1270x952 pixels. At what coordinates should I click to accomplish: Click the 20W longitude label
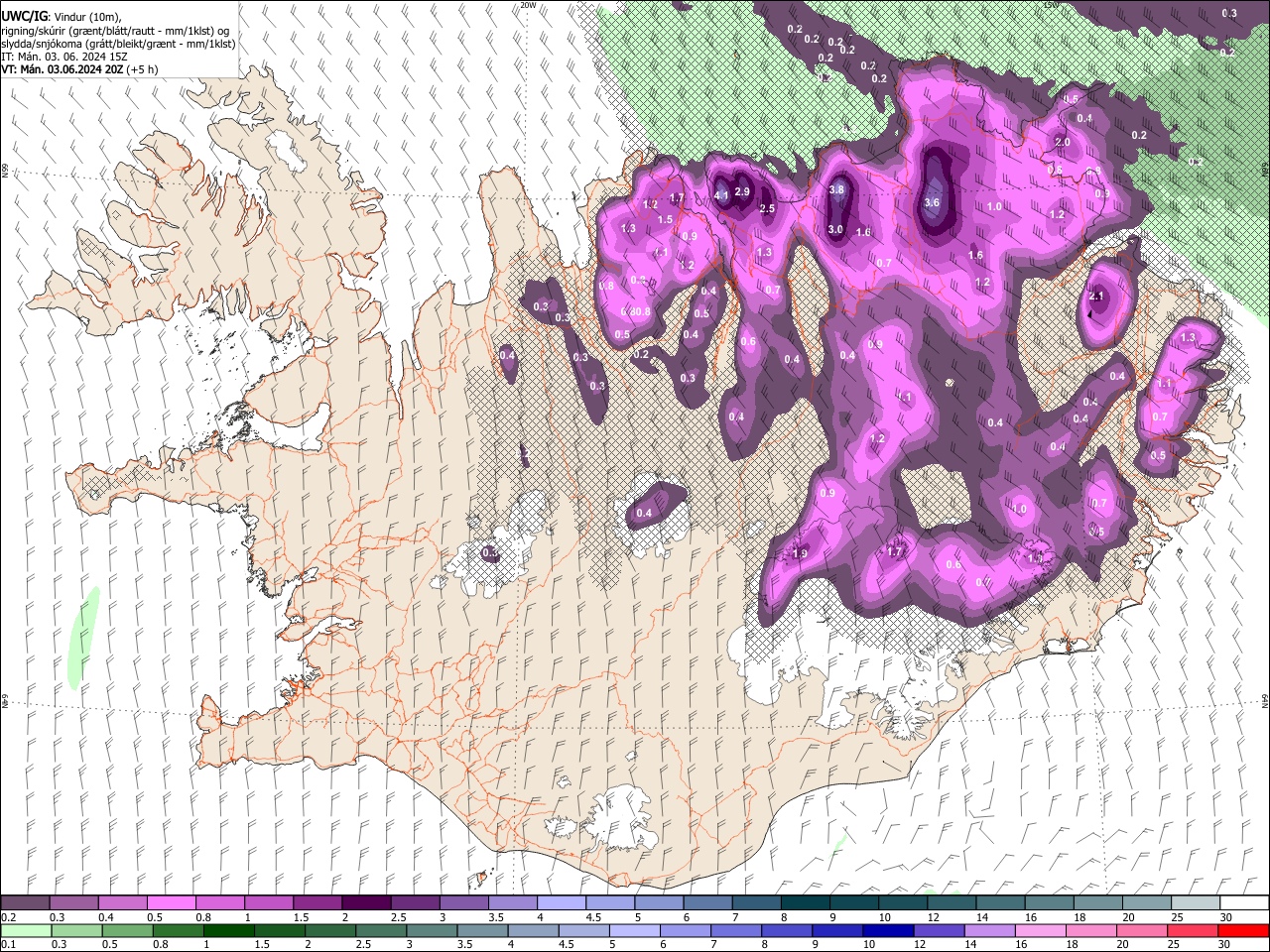point(528,5)
